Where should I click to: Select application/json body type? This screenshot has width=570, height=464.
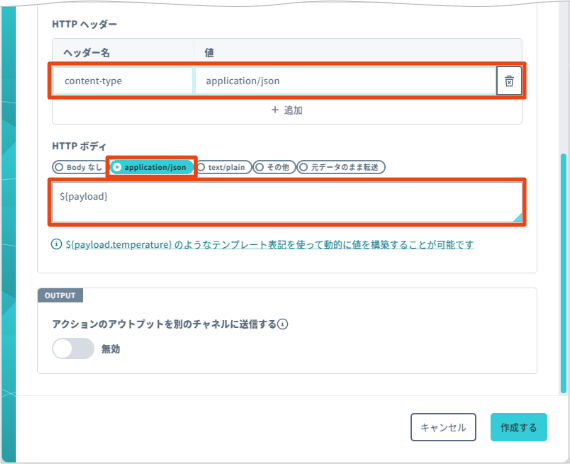coord(152,167)
